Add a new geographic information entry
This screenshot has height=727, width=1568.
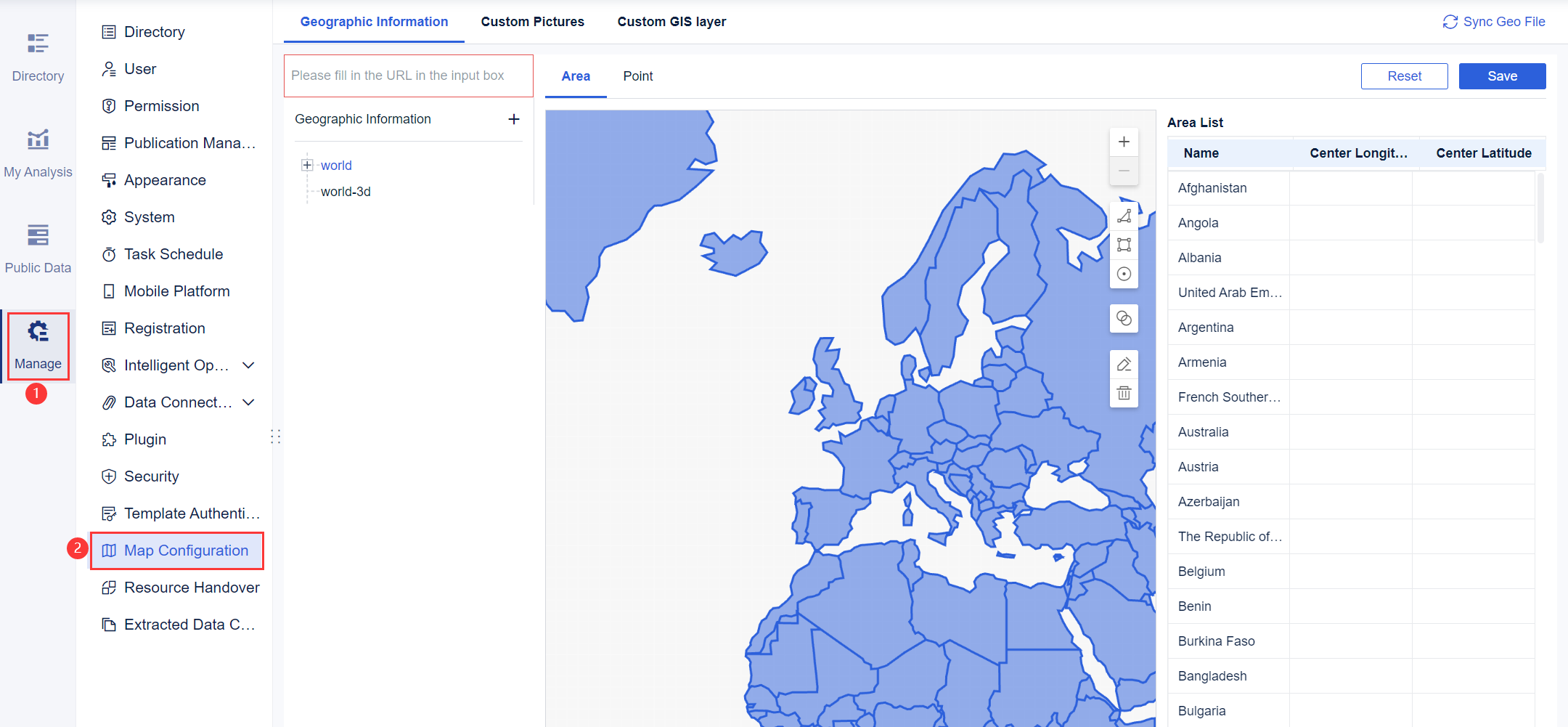point(514,119)
